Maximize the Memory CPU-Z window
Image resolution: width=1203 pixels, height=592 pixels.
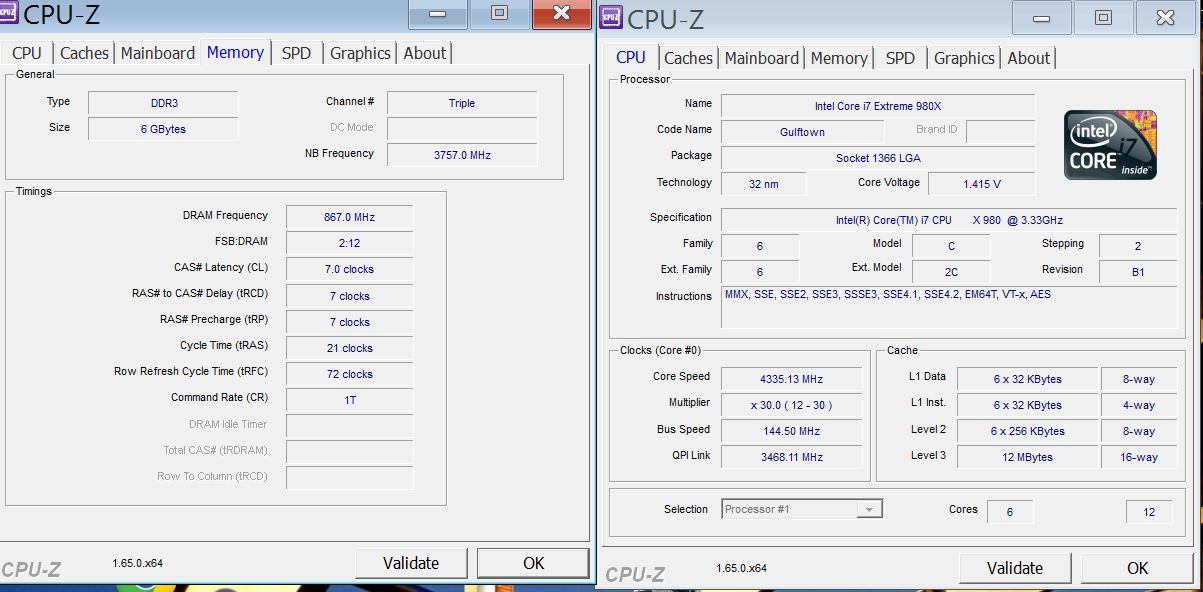coord(499,13)
